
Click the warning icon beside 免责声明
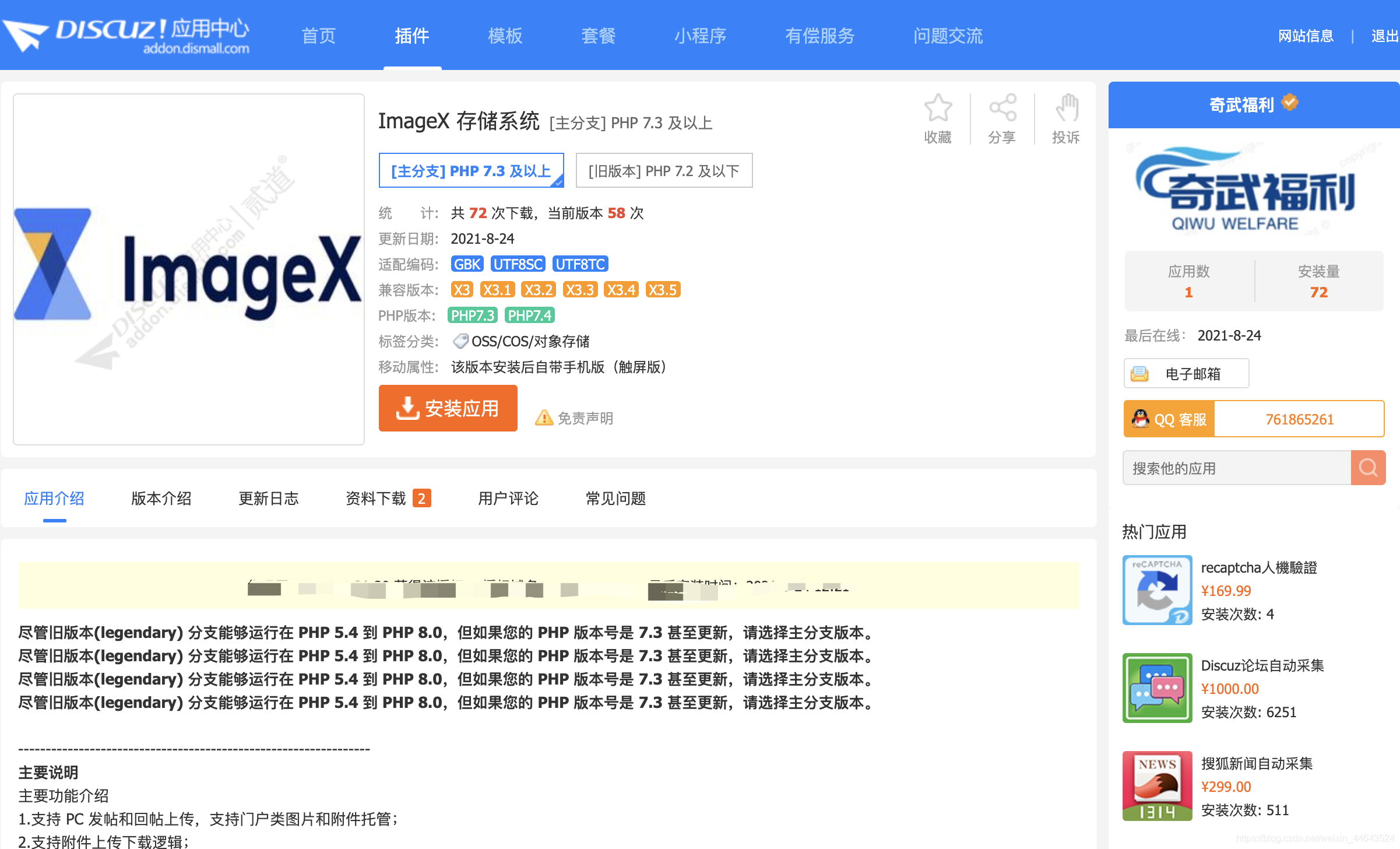[x=543, y=418]
